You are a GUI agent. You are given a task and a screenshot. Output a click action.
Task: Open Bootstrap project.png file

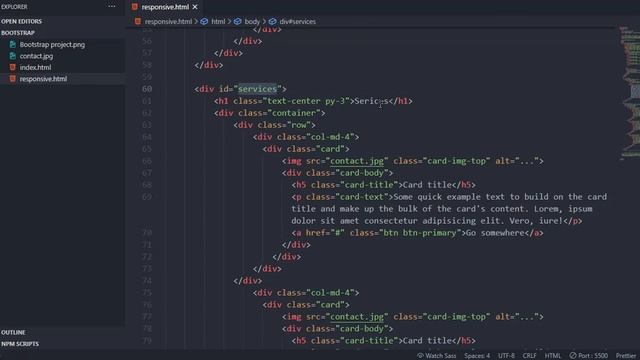coord(52,44)
